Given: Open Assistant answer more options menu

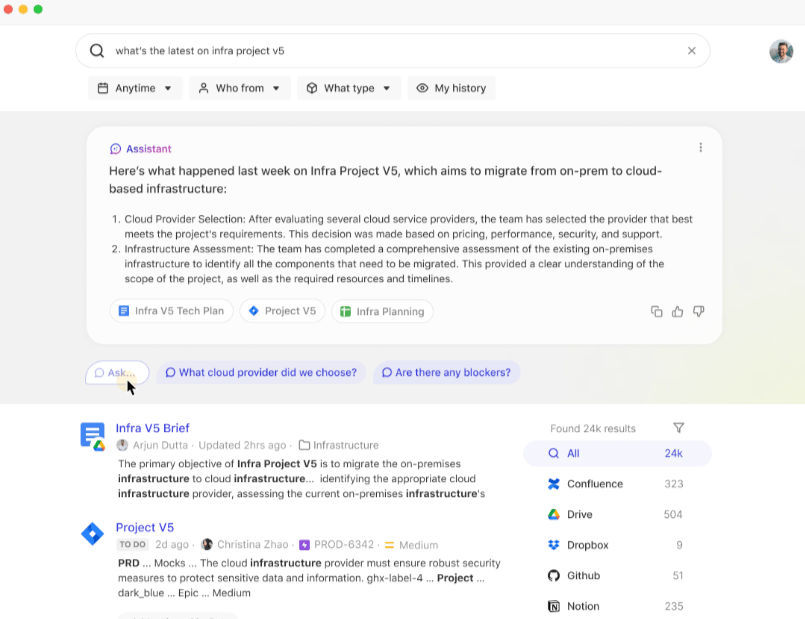Looking at the screenshot, I should pos(700,148).
